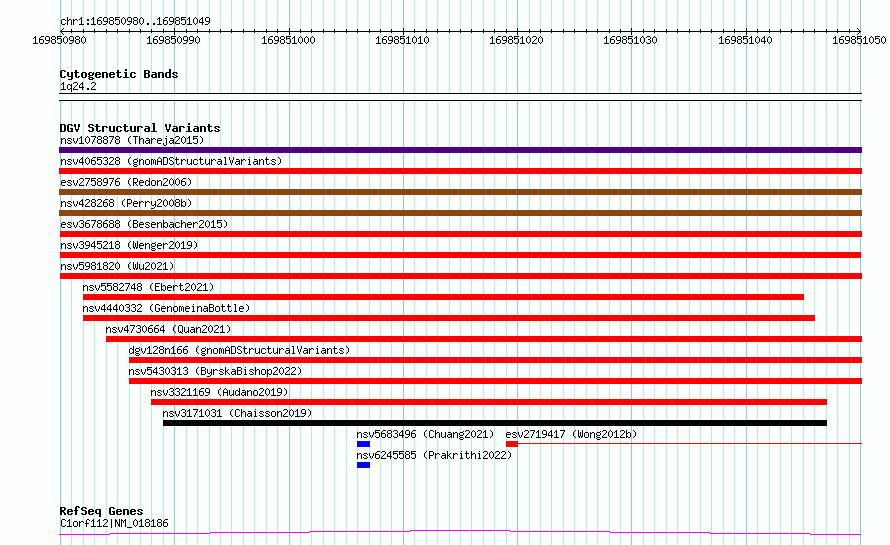Click the RefSeq Genes track title
890x545 pixels.
point(101,511)
